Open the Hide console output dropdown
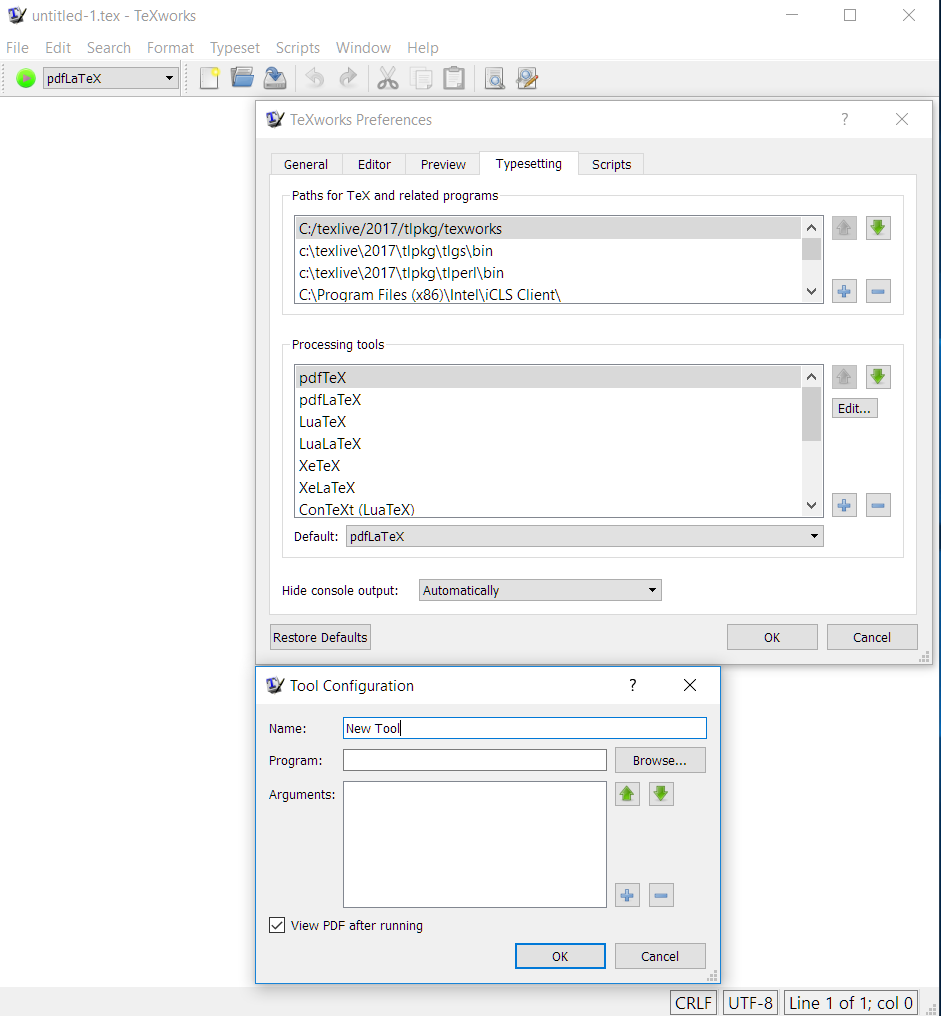Viewport: 941px width, 1016px height. click(x=540, y=590)
